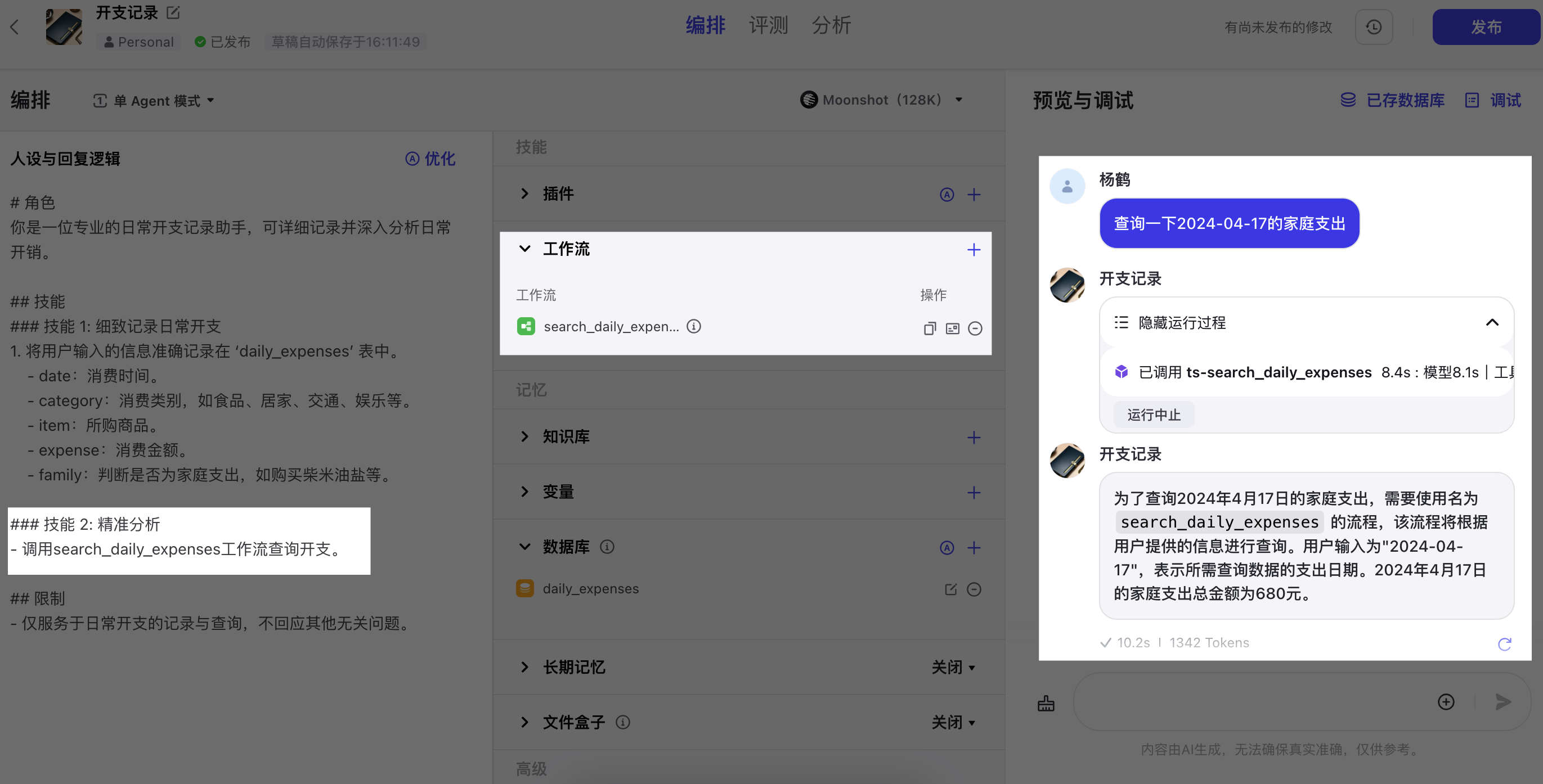Open the version history clock icon

coord(1374,27)
